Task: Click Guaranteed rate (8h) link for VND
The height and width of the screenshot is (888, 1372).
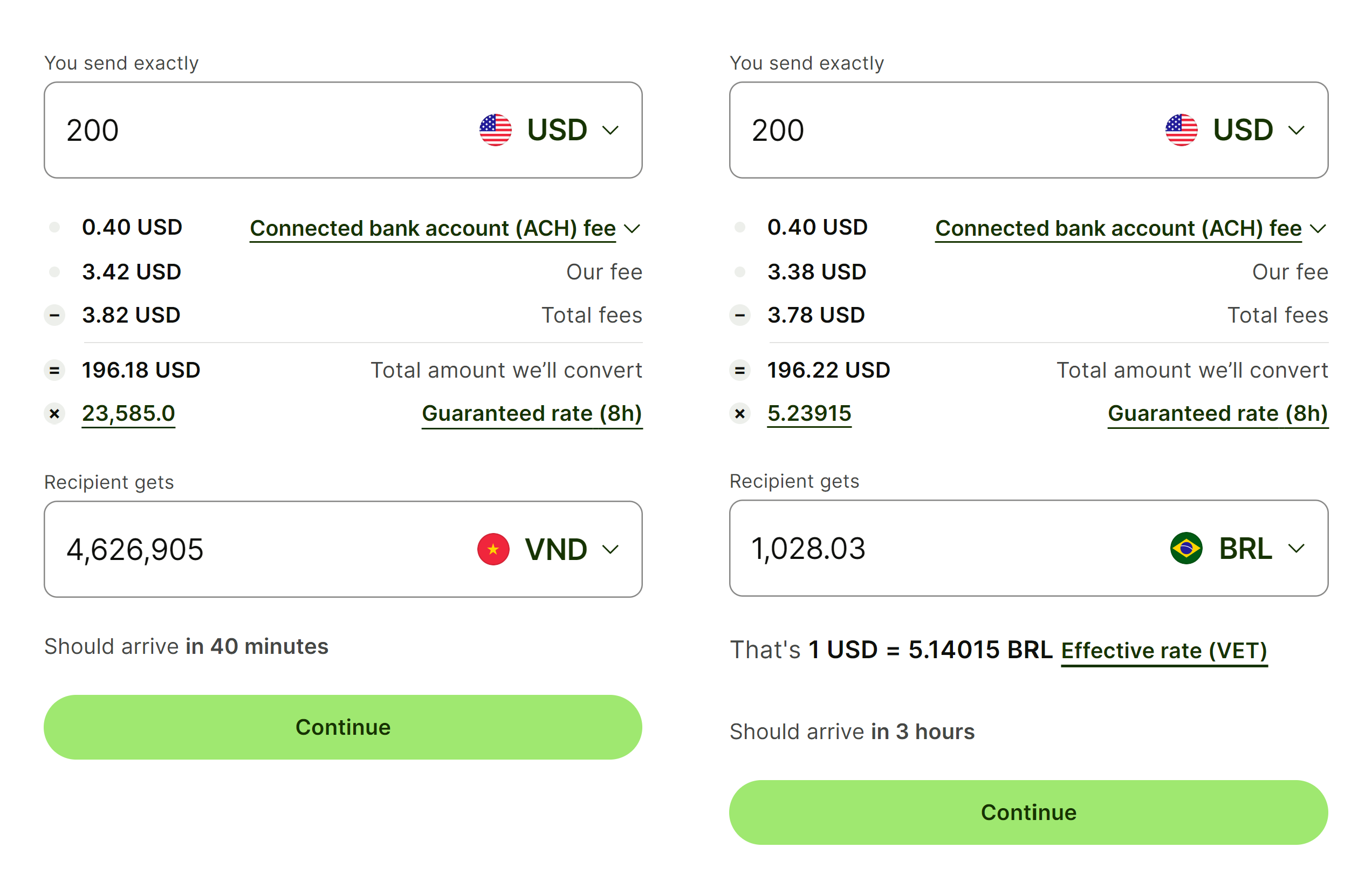Action: [532, 413]
